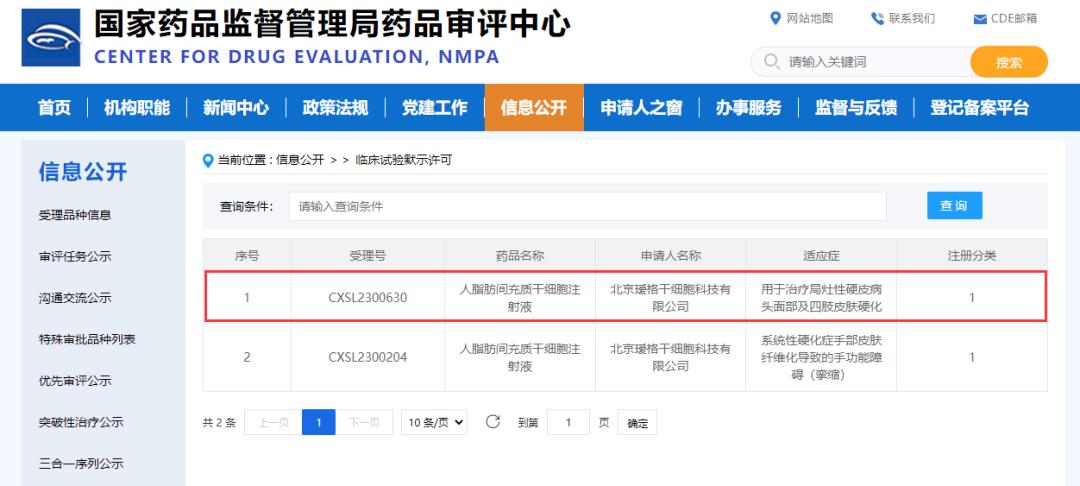Go to 首页 in the navigation bar
1080x486 pixels.
54,107
